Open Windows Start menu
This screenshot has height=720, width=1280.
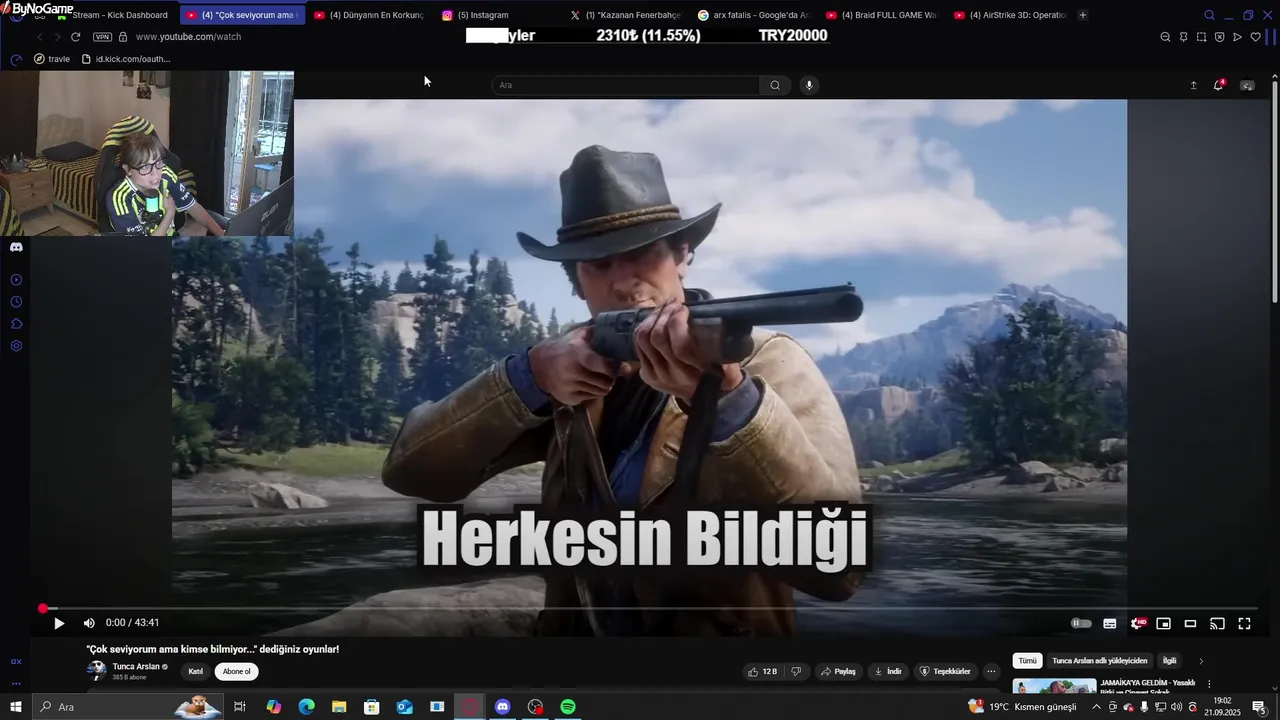(16, 707)
